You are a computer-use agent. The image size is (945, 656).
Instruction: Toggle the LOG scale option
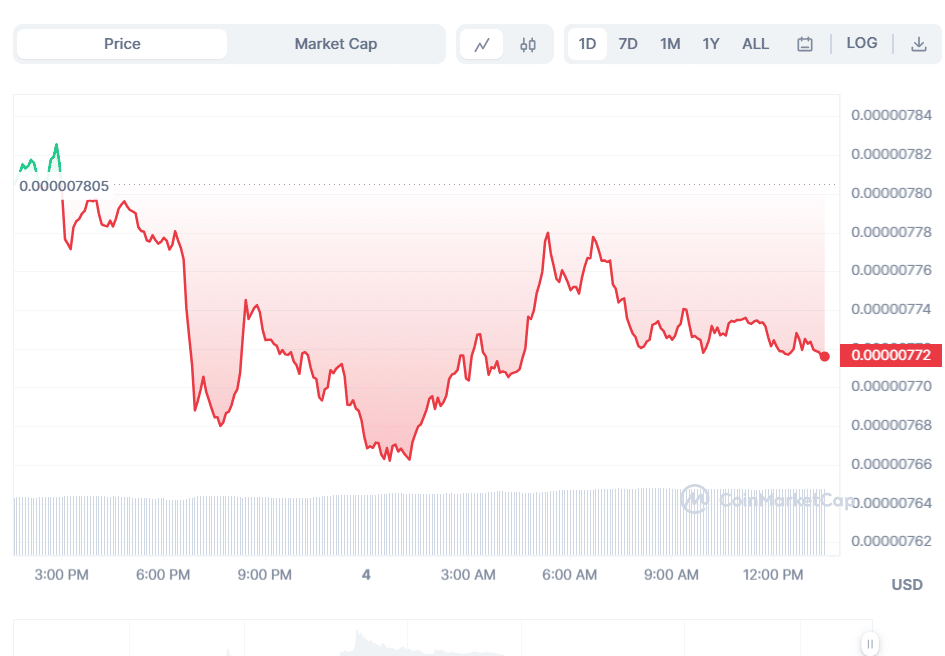coord(861,43)
